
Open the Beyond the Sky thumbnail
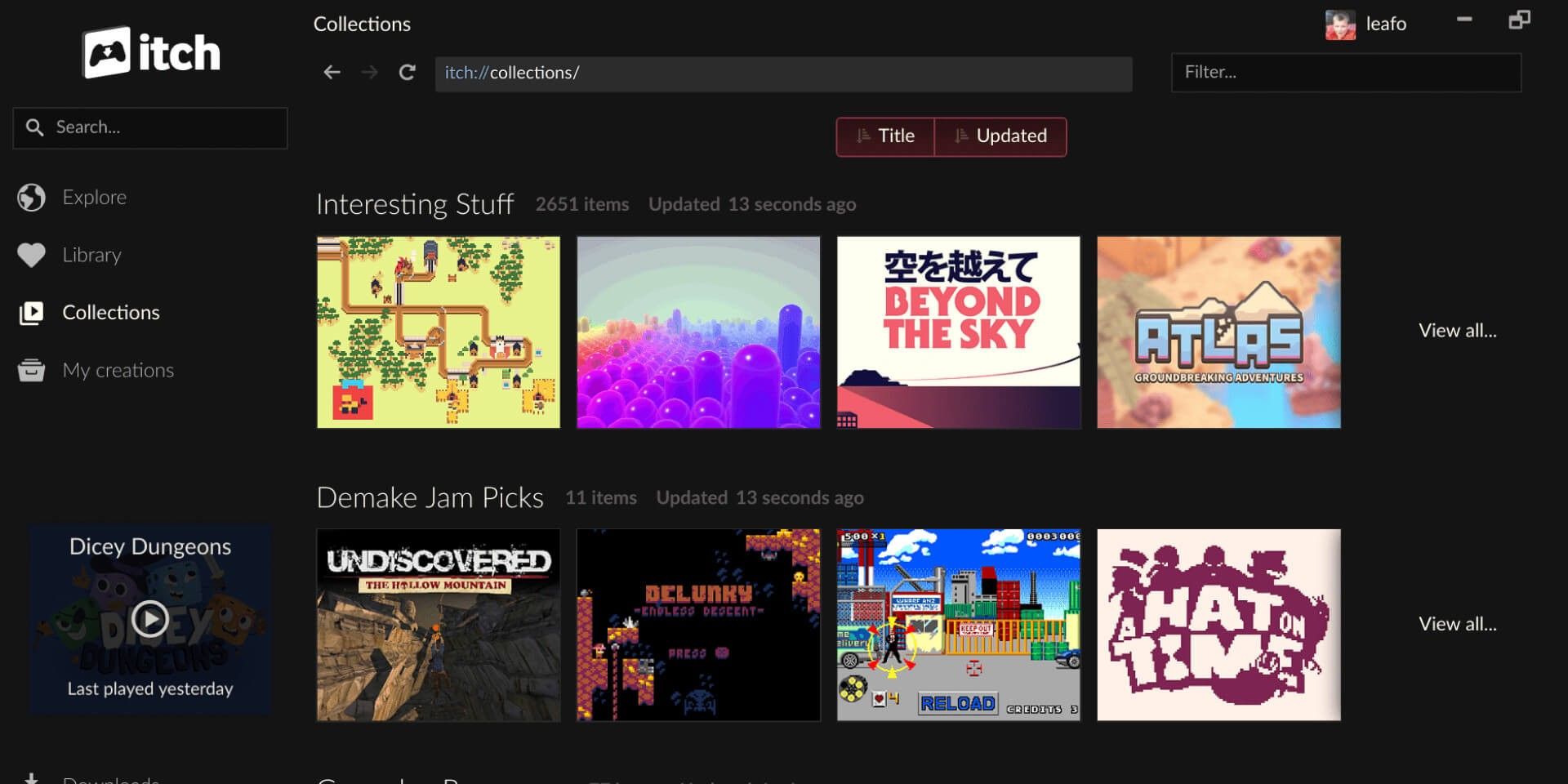coord(959,332)
